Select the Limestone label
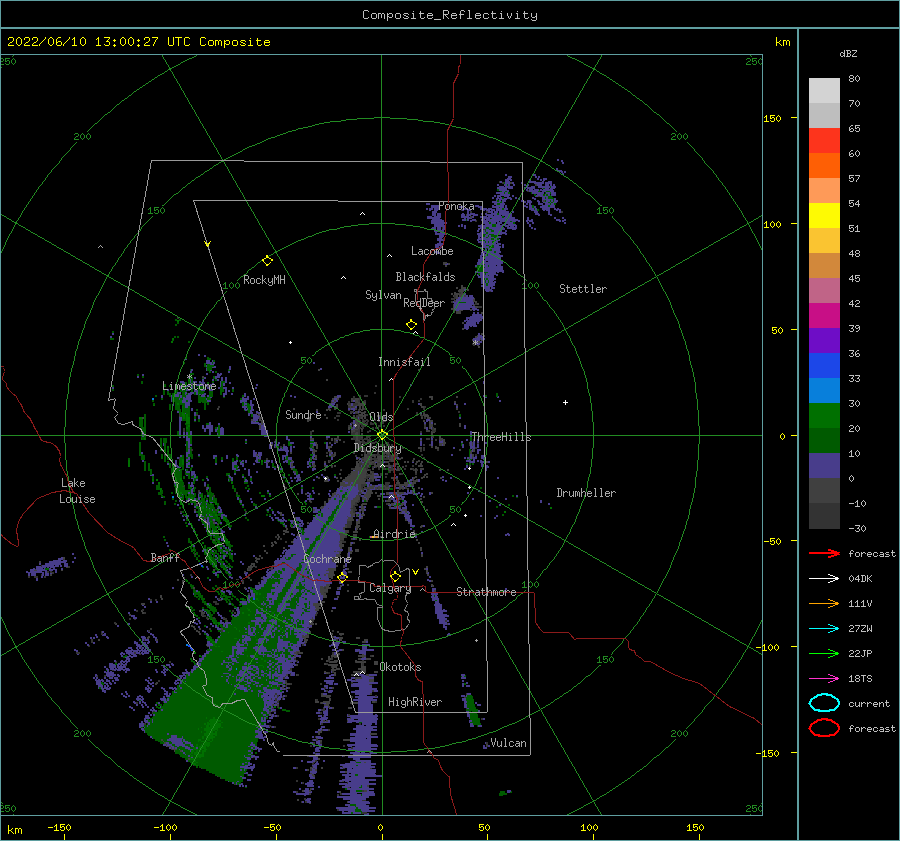Image resolution: width=900 pixels, height=841 pixels. 189,386
